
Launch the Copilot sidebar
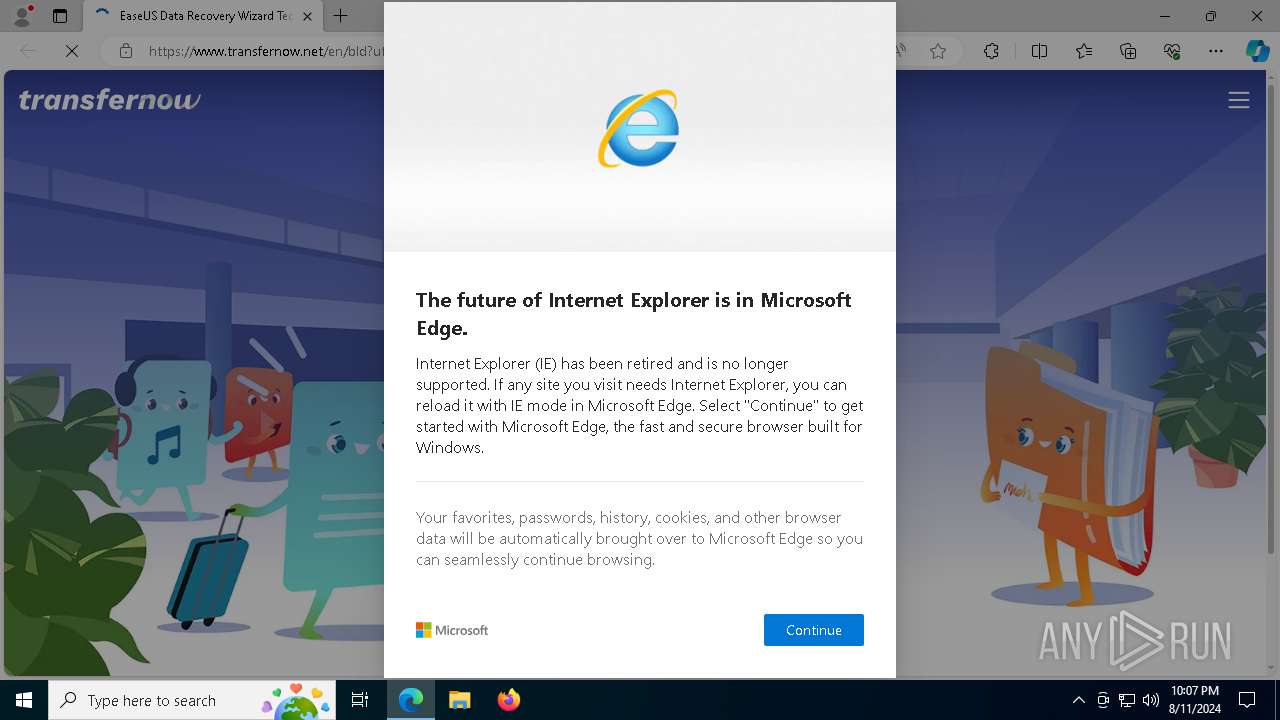click(1257, 51)
